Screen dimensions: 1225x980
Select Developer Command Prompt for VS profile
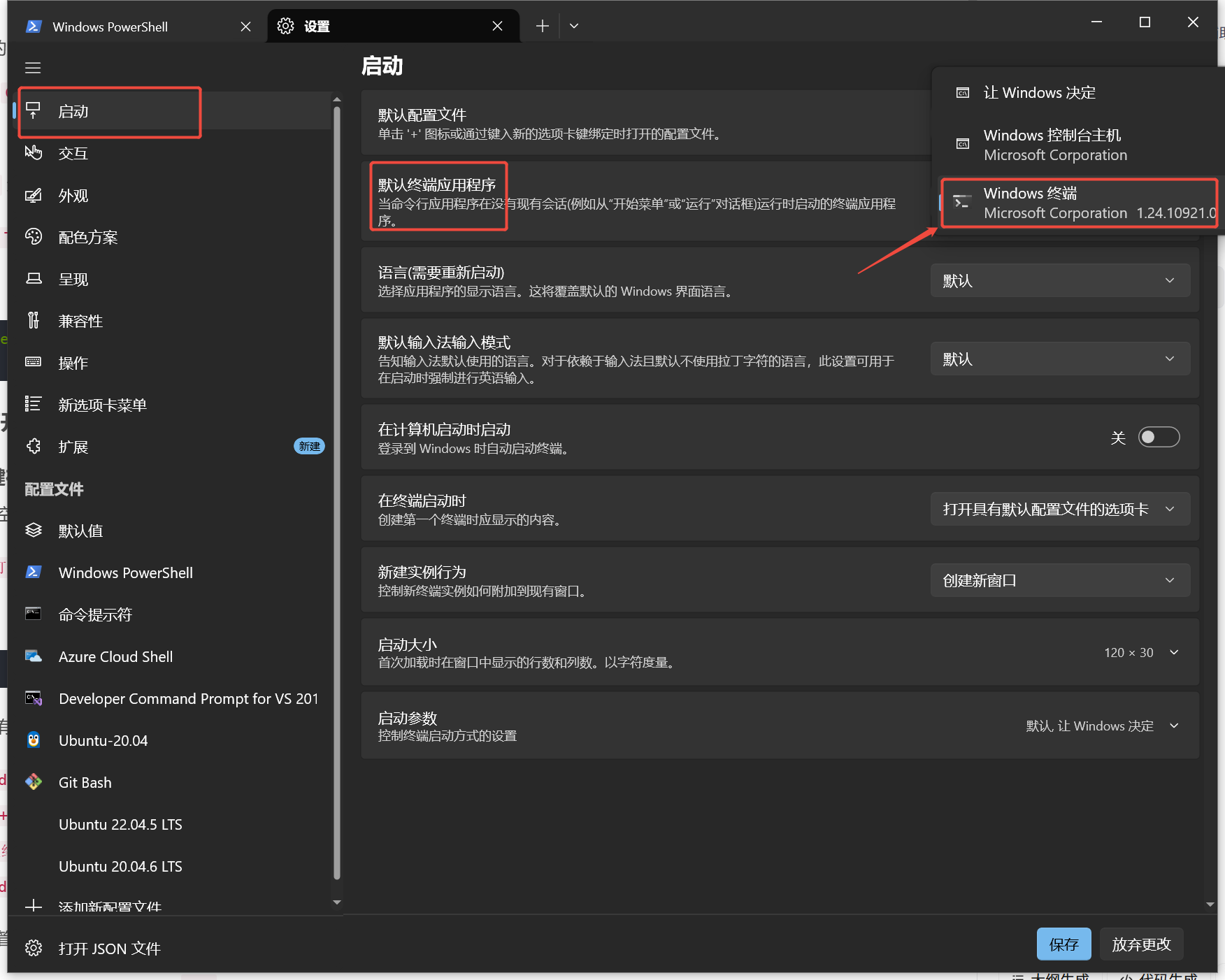pyautogui.click(x=171, y=698)
